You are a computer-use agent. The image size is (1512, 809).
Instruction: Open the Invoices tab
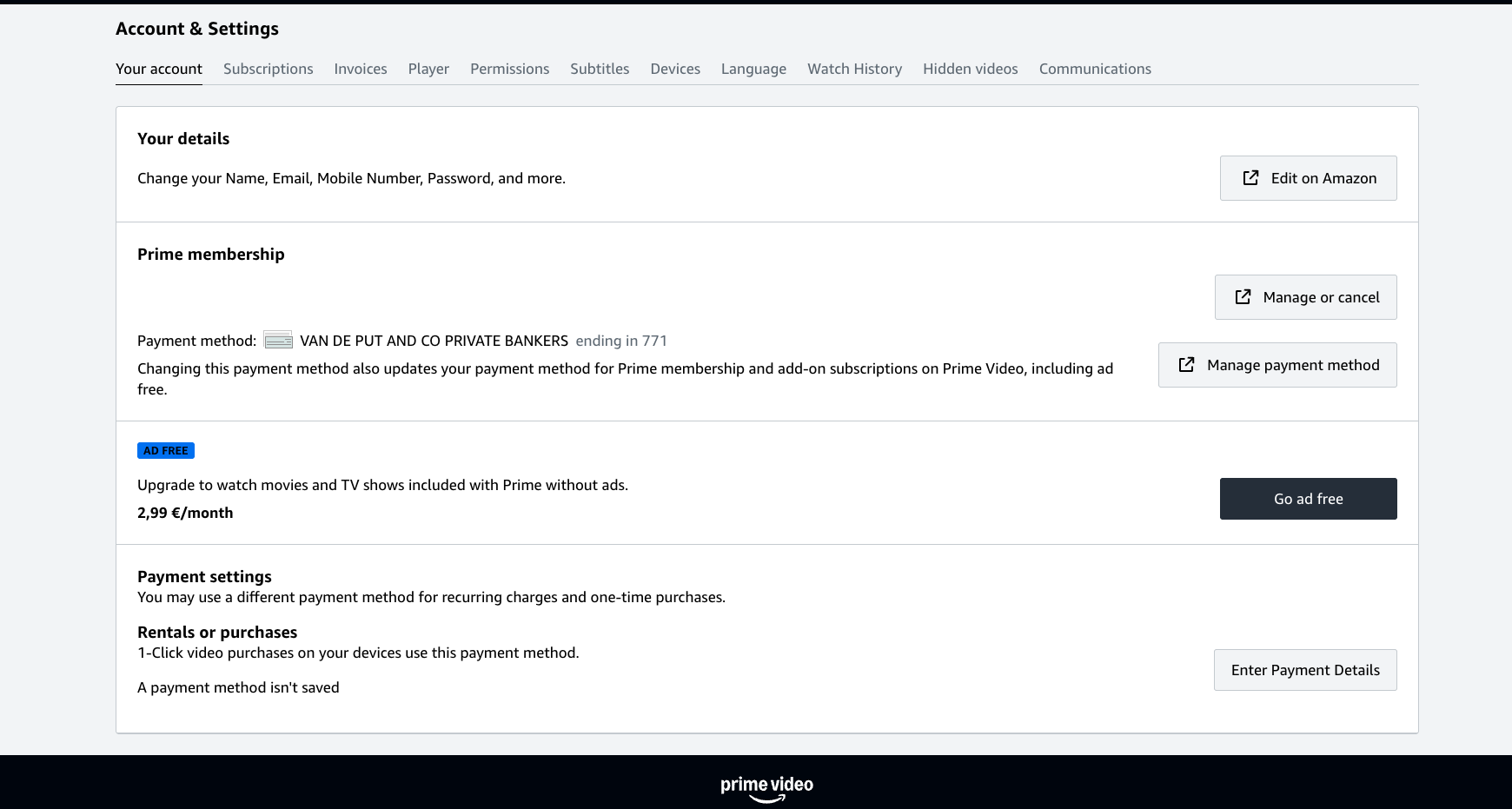point(361,69)
